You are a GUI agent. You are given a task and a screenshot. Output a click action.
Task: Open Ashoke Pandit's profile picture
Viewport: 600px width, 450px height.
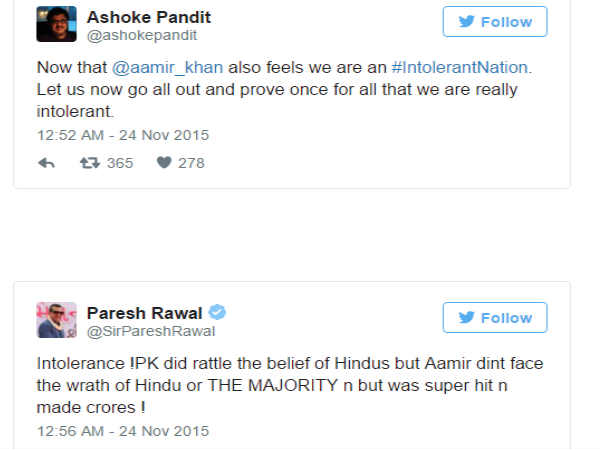[x=56, y=24]
